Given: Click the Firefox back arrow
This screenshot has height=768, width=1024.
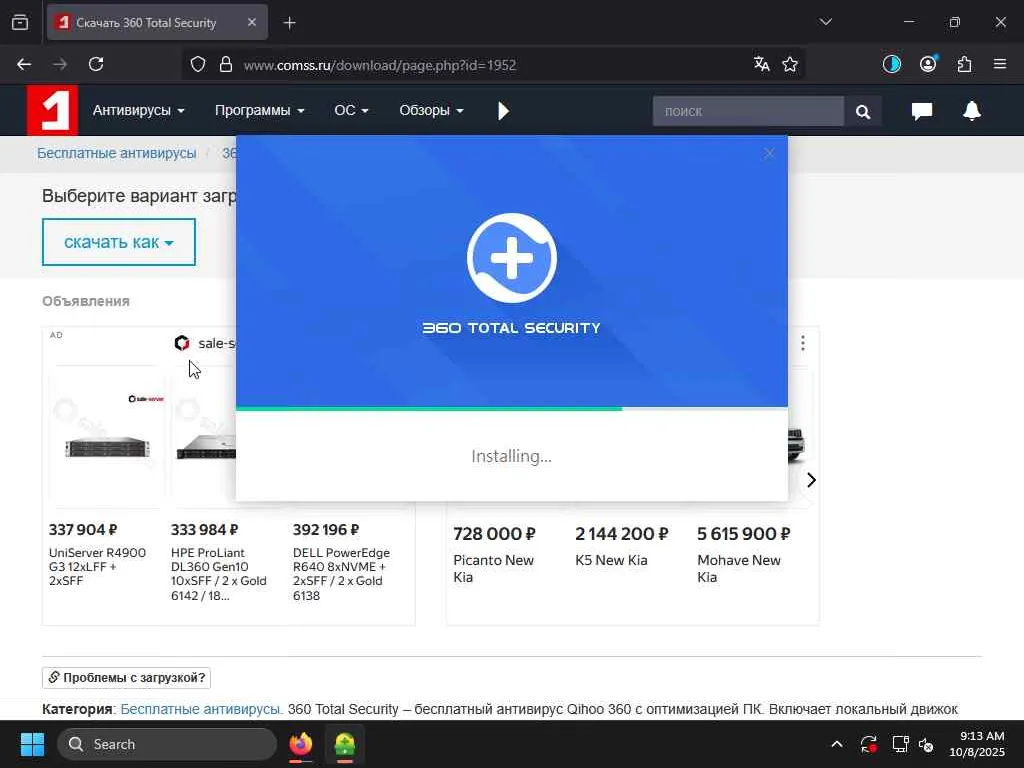Looking at the screenshot, I should pos(24,64).
